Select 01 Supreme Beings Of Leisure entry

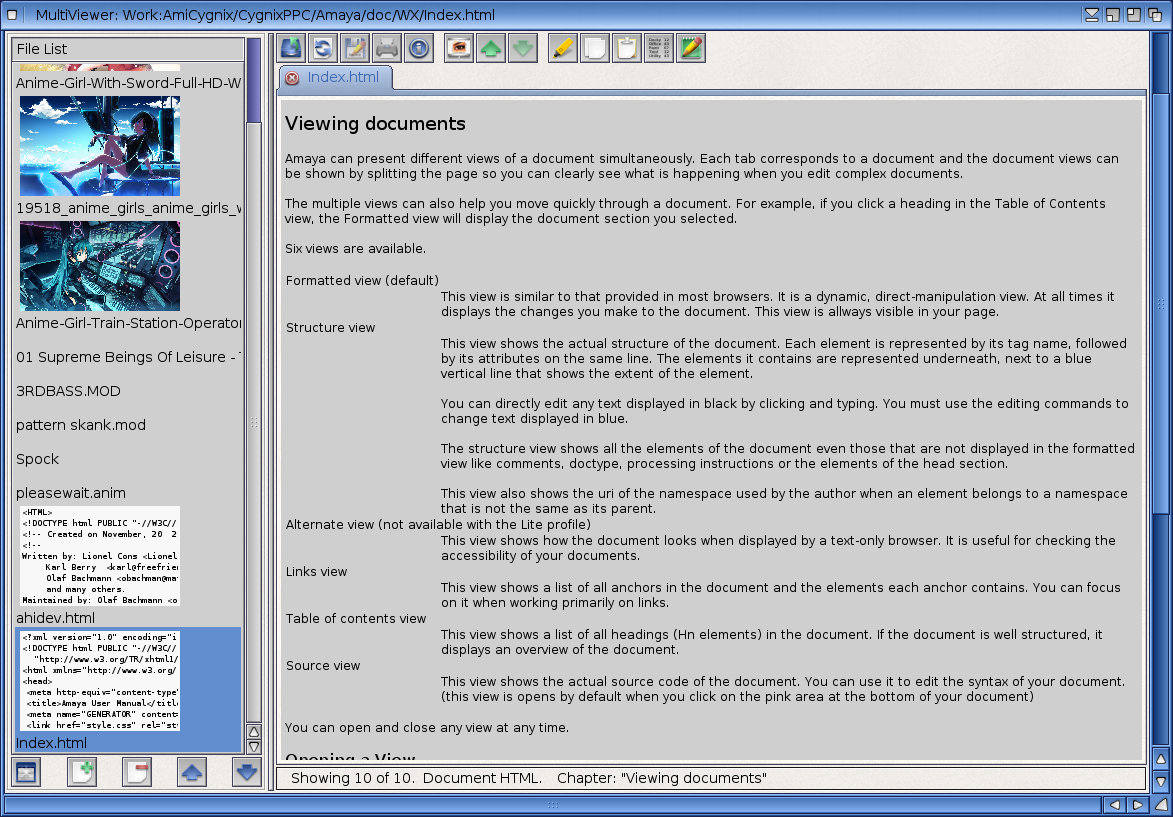129,357
